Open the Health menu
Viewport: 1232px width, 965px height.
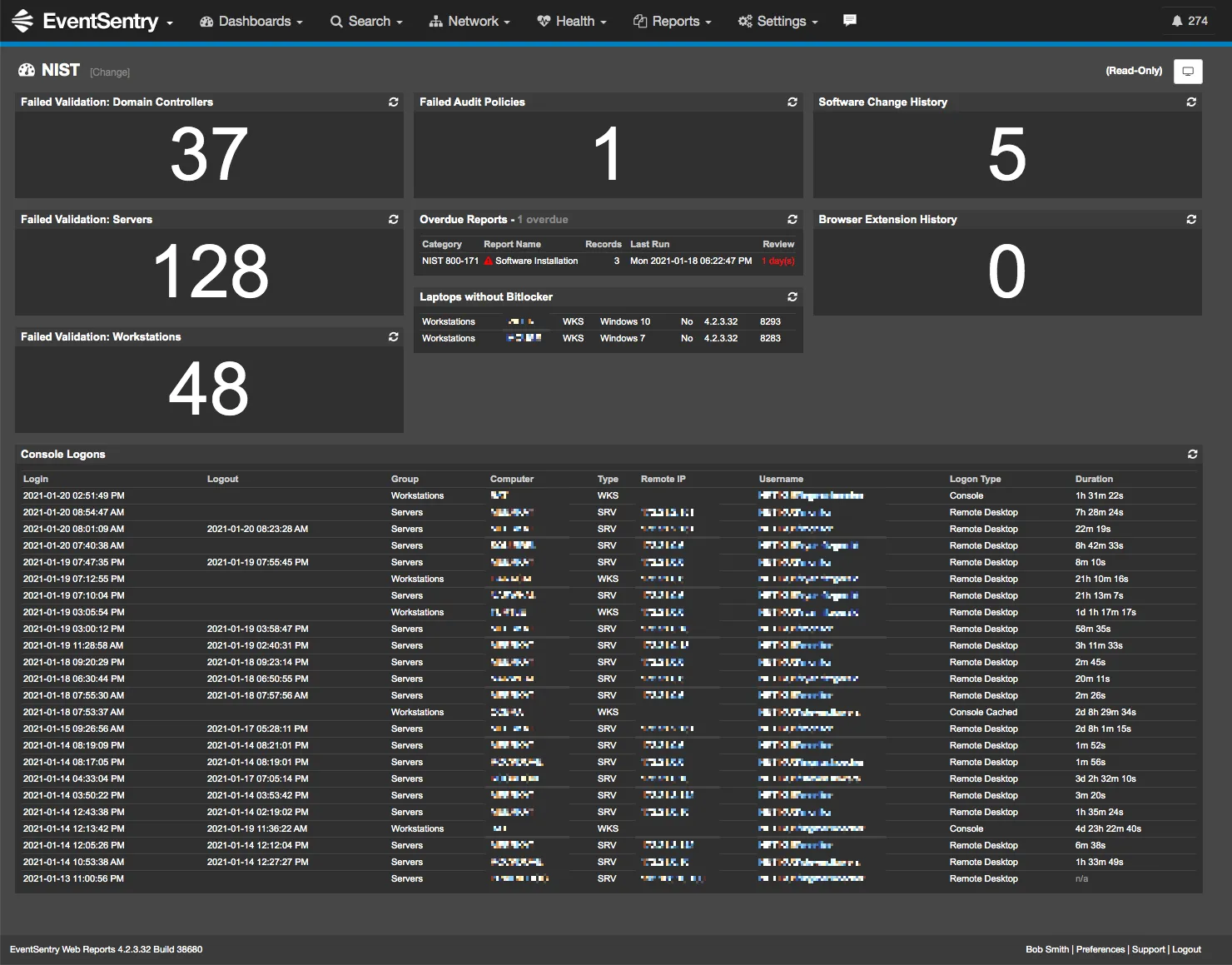[572, 21]
